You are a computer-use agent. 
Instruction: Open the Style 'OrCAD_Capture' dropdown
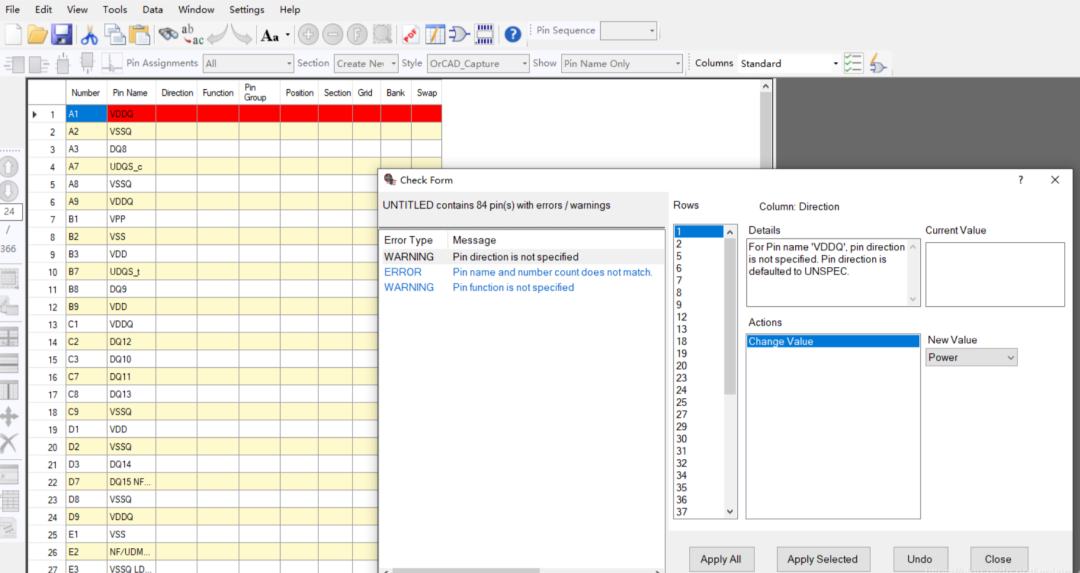478,63
